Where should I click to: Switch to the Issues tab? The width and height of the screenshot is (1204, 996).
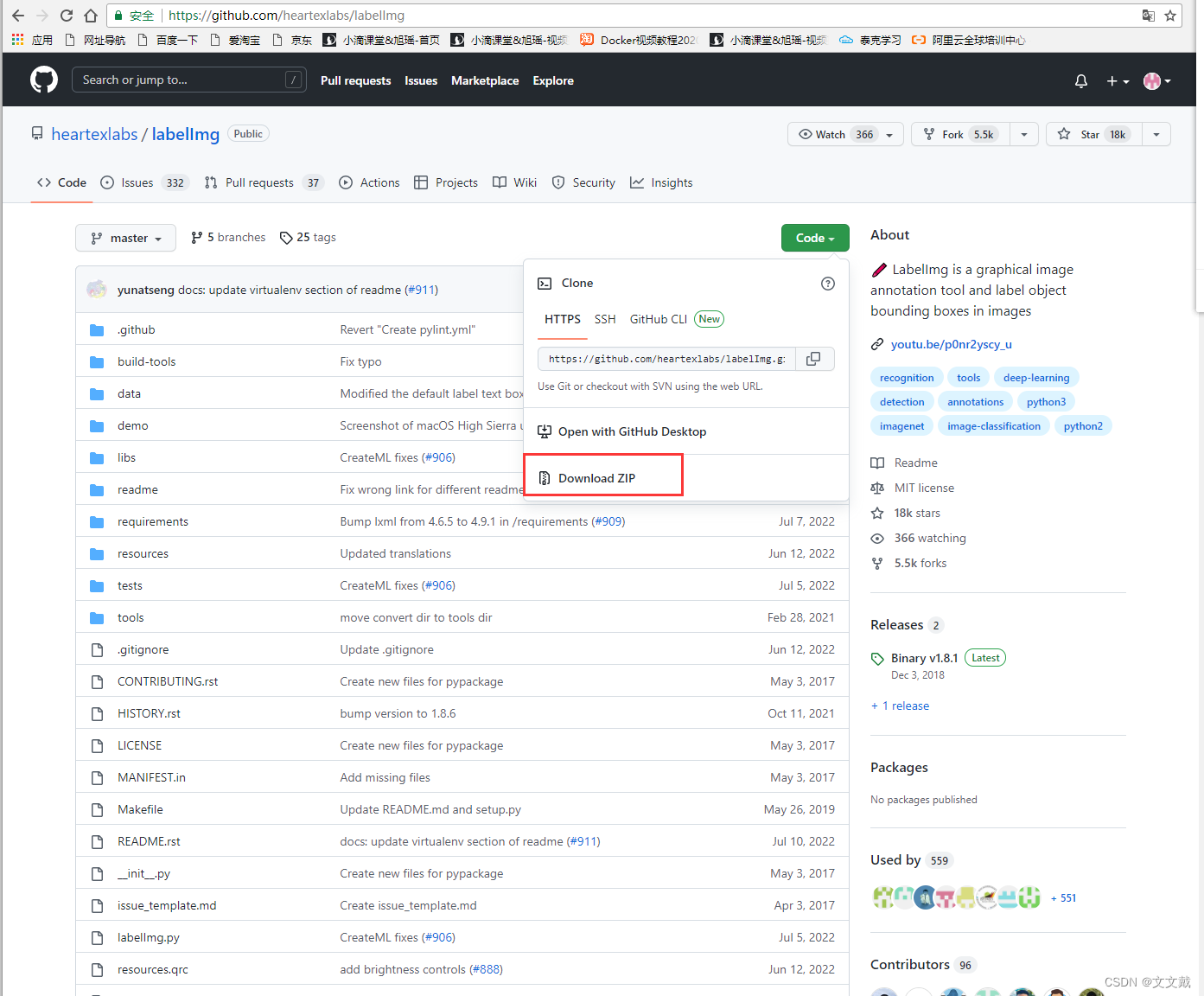click(x=145, y=182)
